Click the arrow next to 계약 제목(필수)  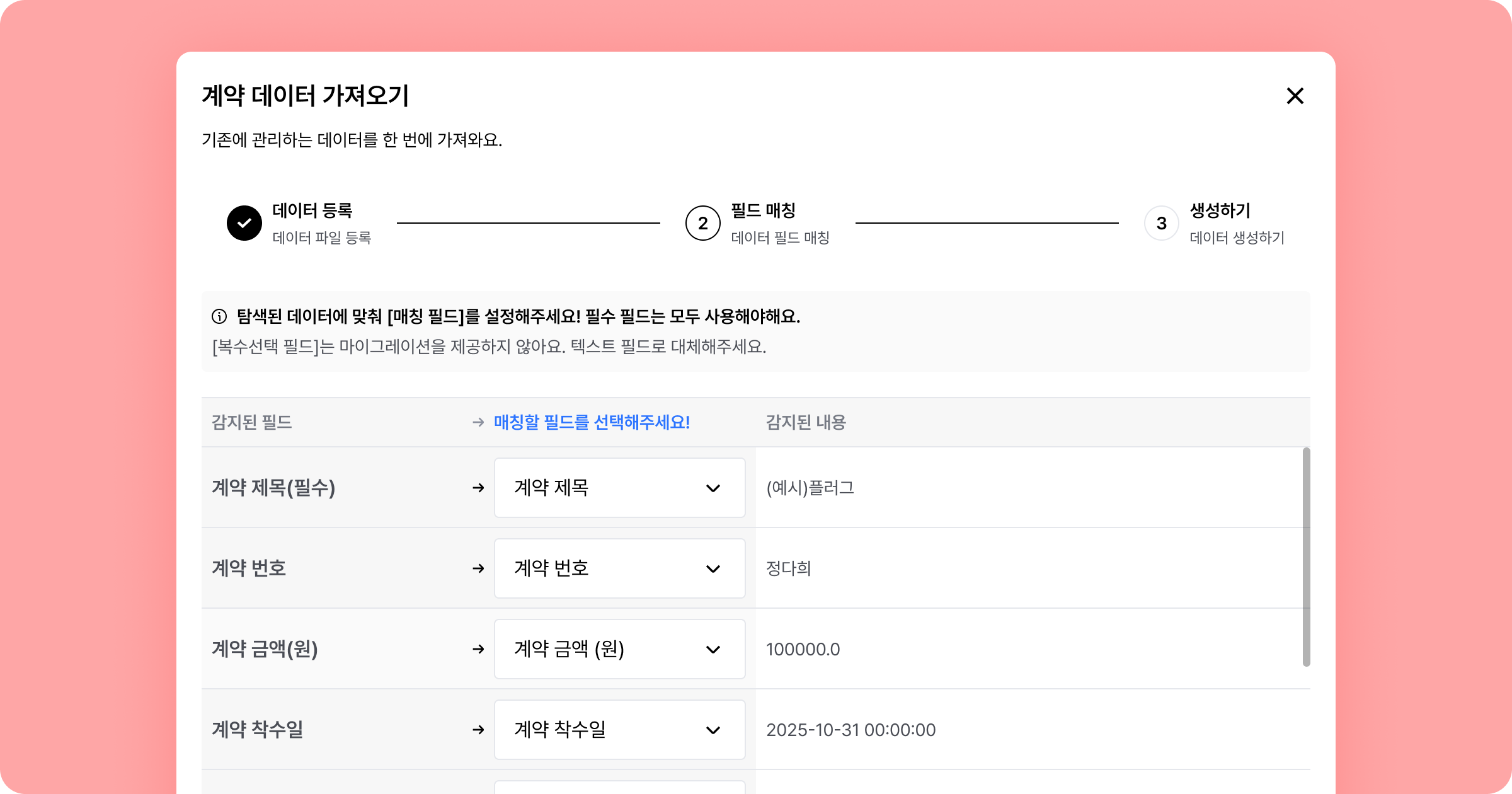(x=478, y=488)
